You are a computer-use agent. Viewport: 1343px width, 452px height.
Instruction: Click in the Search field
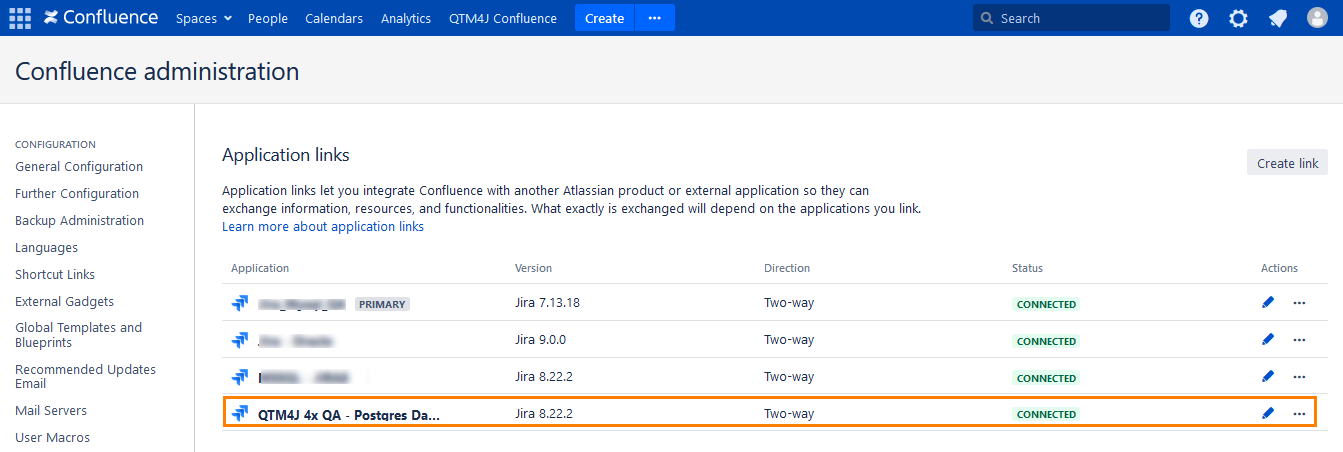point(1071,18)
